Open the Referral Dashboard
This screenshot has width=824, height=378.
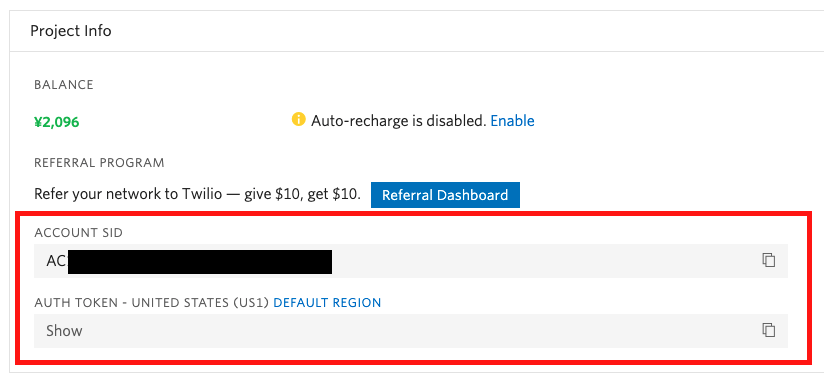(445, 195)
